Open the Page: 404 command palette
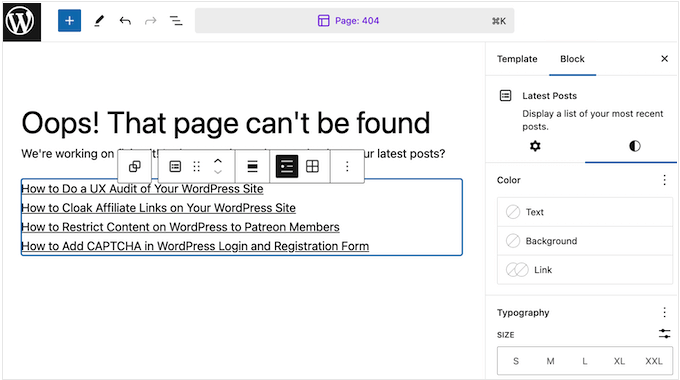The image size is (680, 380). click(354, 21)
